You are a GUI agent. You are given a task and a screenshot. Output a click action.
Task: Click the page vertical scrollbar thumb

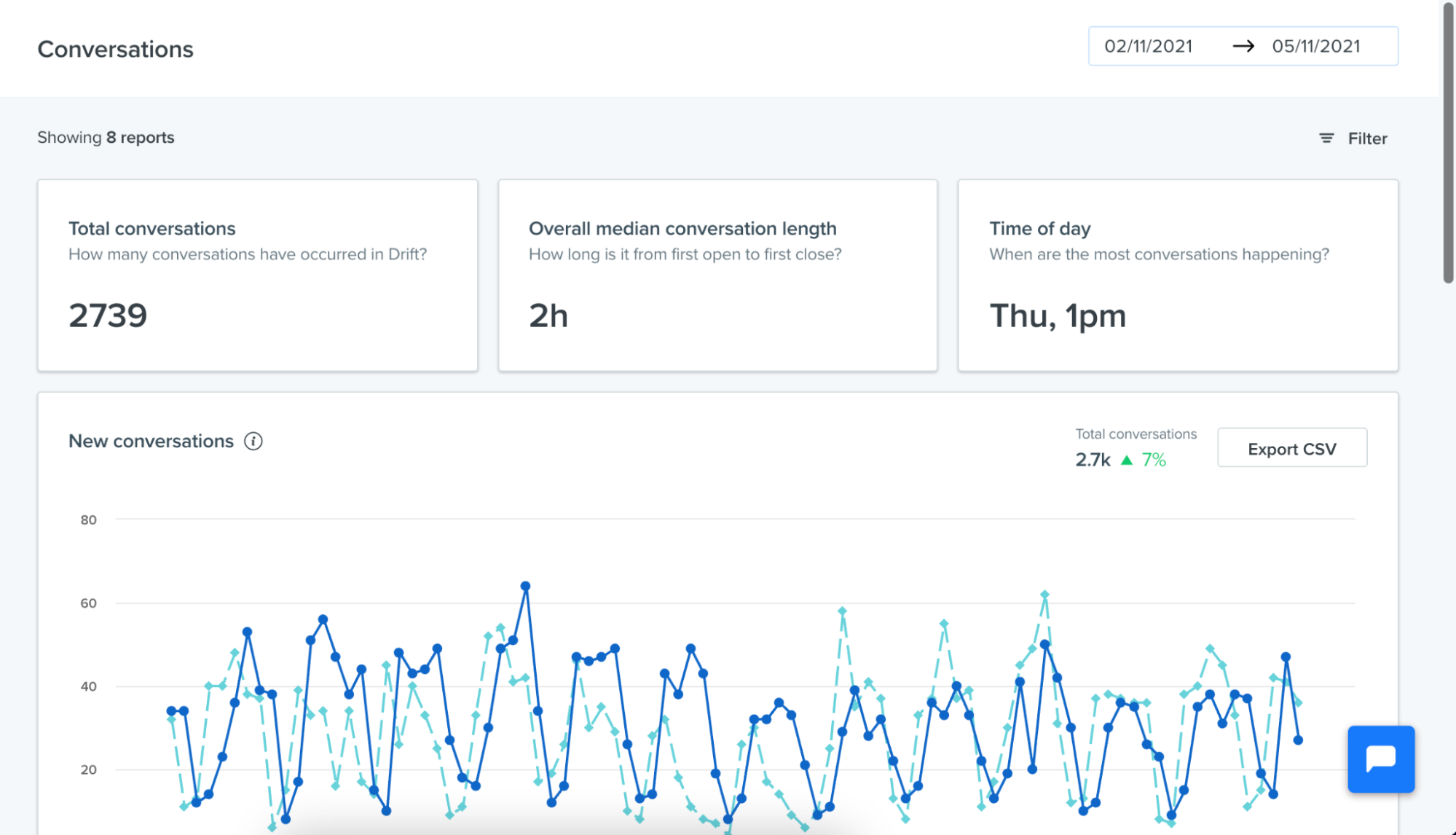click(1448, 142)
